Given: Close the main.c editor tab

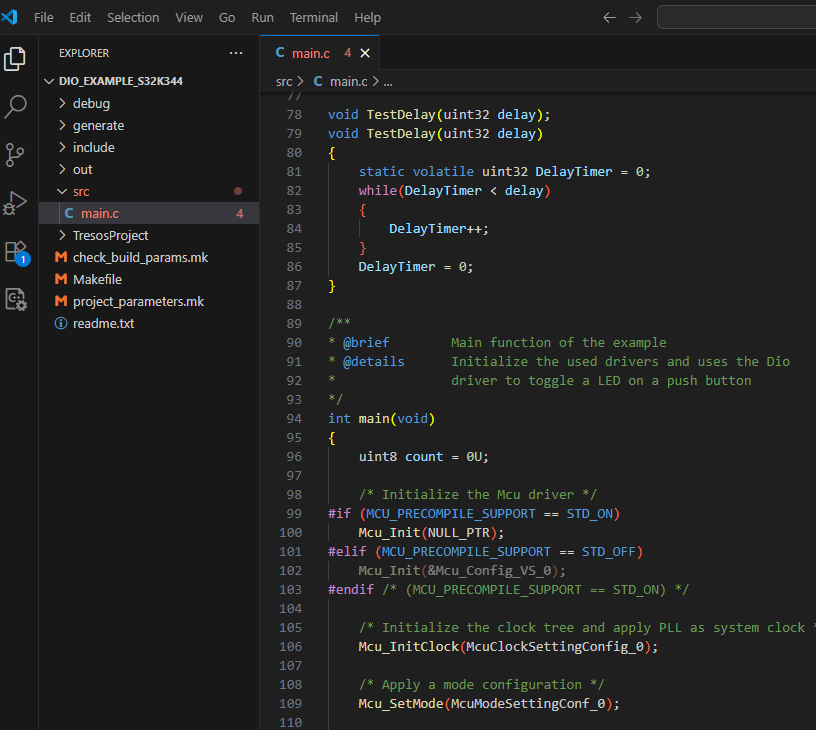Looking at the screenshot, I should click(365, 53).
